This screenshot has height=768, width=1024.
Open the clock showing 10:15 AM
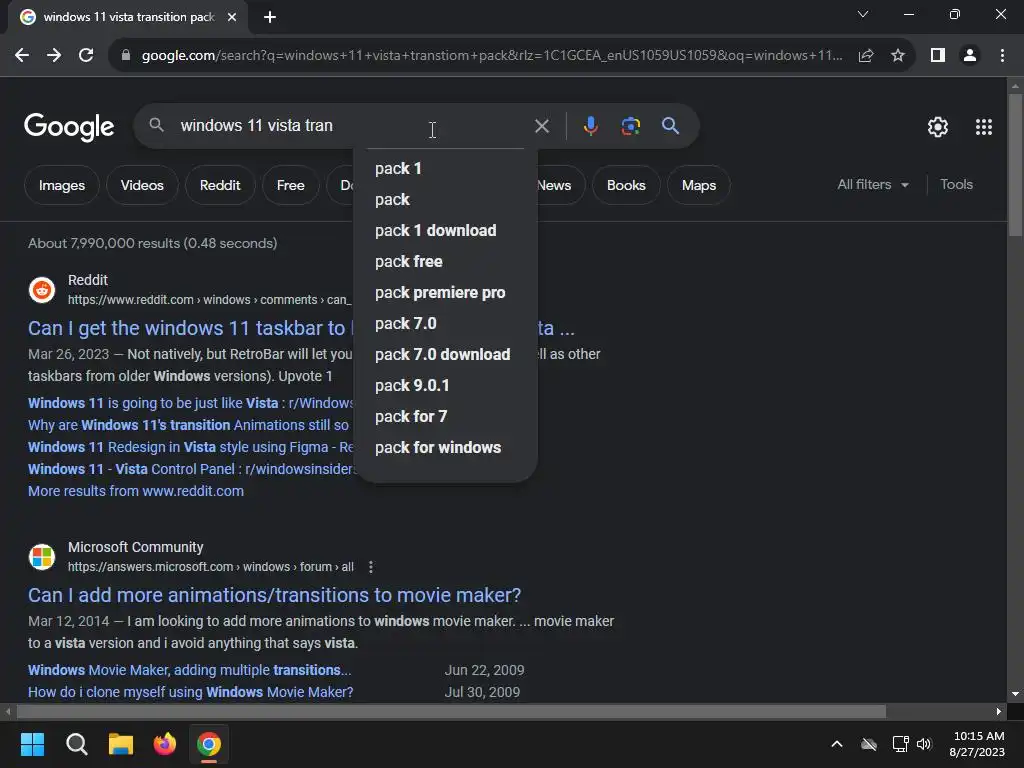[977, 744]
